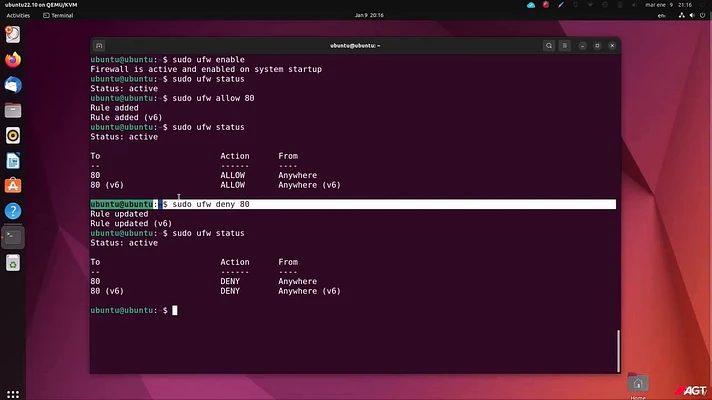Launch Firefox from the dock

(x=13, y=60)
